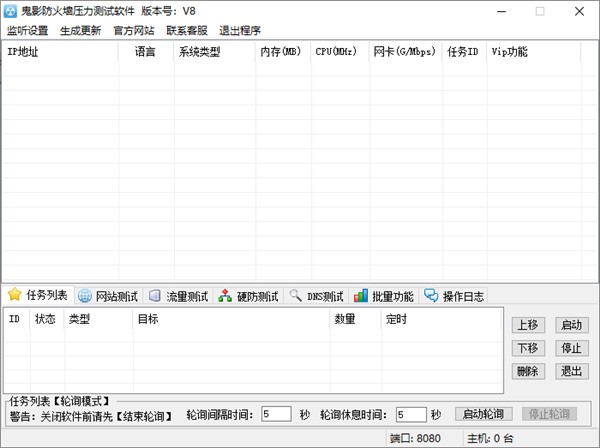Click the star icon on 任务列表 tab
The width and height of the screenshot is (600, 448).
pyautogui.click(x=15, y=295)
